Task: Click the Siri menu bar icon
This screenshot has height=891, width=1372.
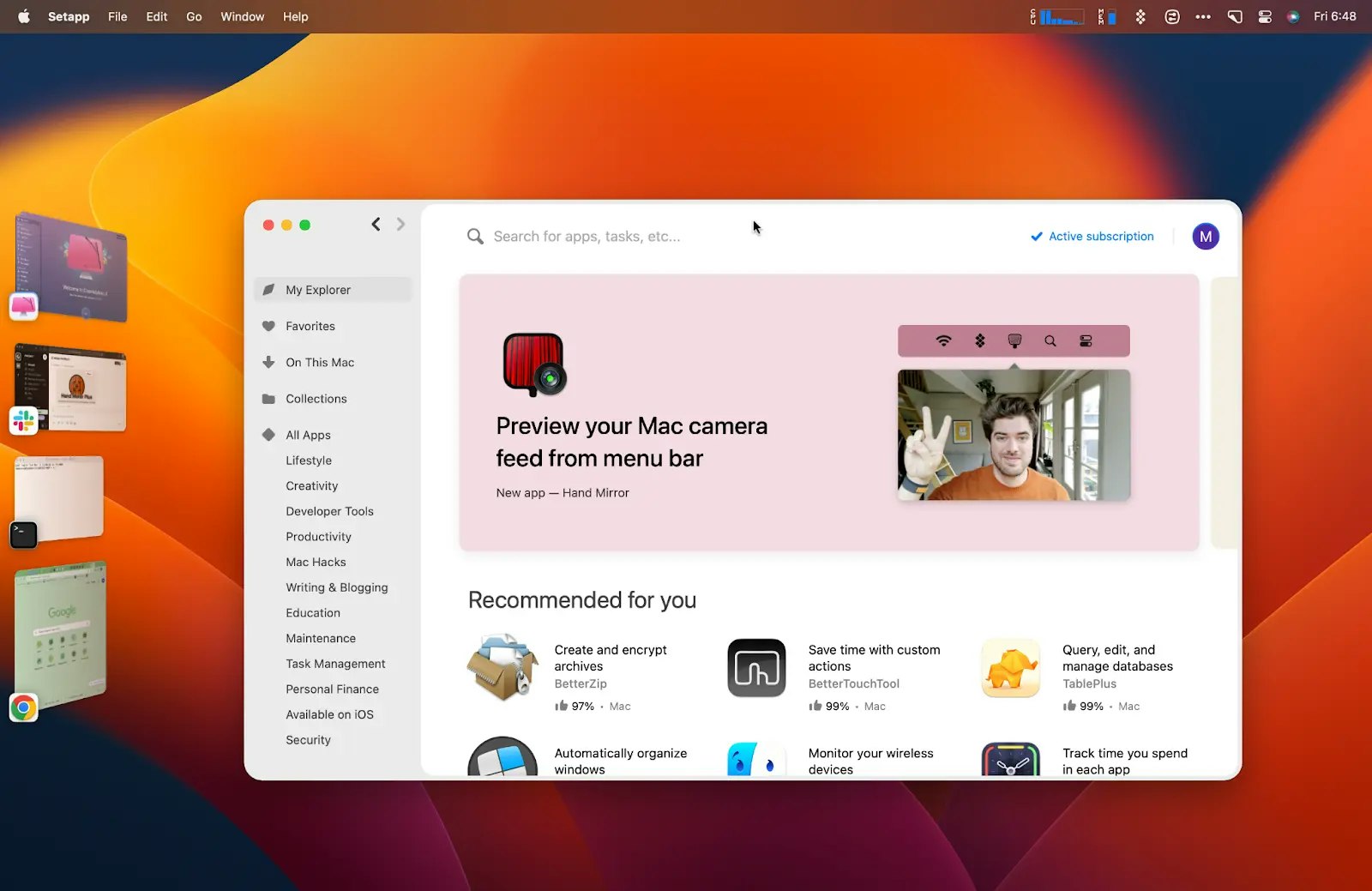Action: [x=1293, y=16]
